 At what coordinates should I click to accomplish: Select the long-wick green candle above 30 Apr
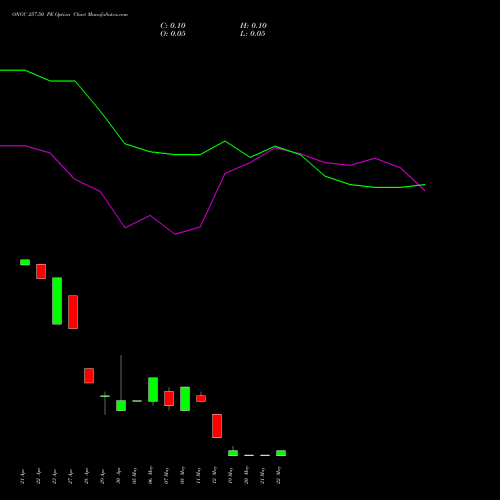pyautogui.click(x=121, y=405)
